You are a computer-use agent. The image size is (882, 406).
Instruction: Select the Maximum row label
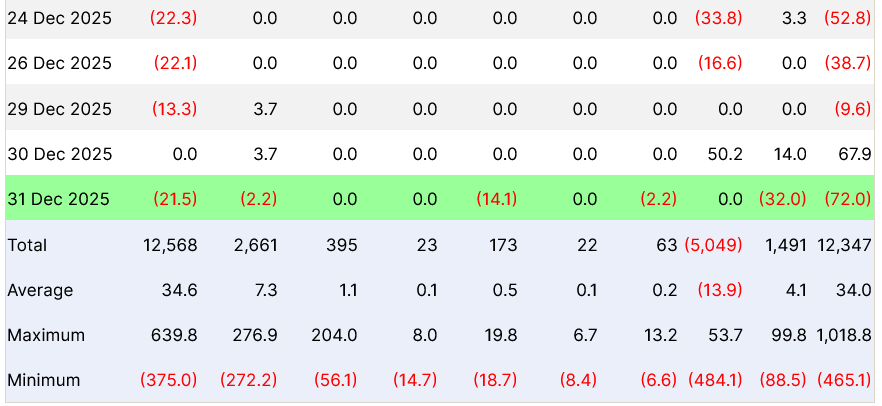click(x=46, y=335)
